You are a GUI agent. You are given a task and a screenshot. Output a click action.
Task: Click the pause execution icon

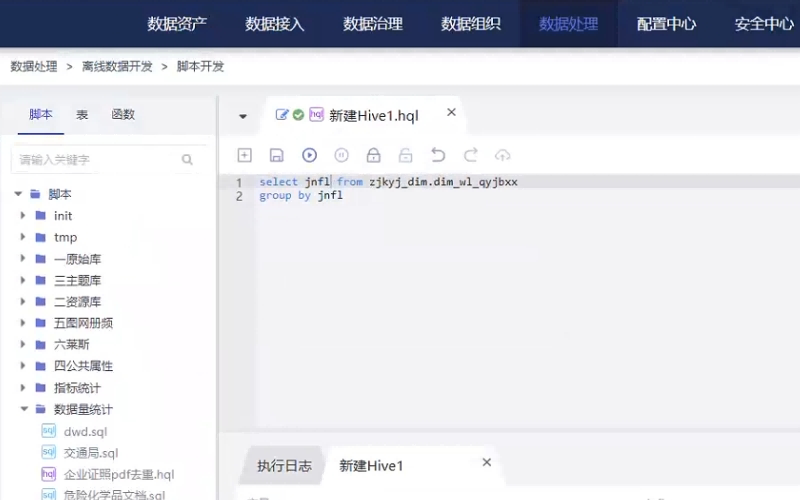pyautogui.click(x=341, y=155)
